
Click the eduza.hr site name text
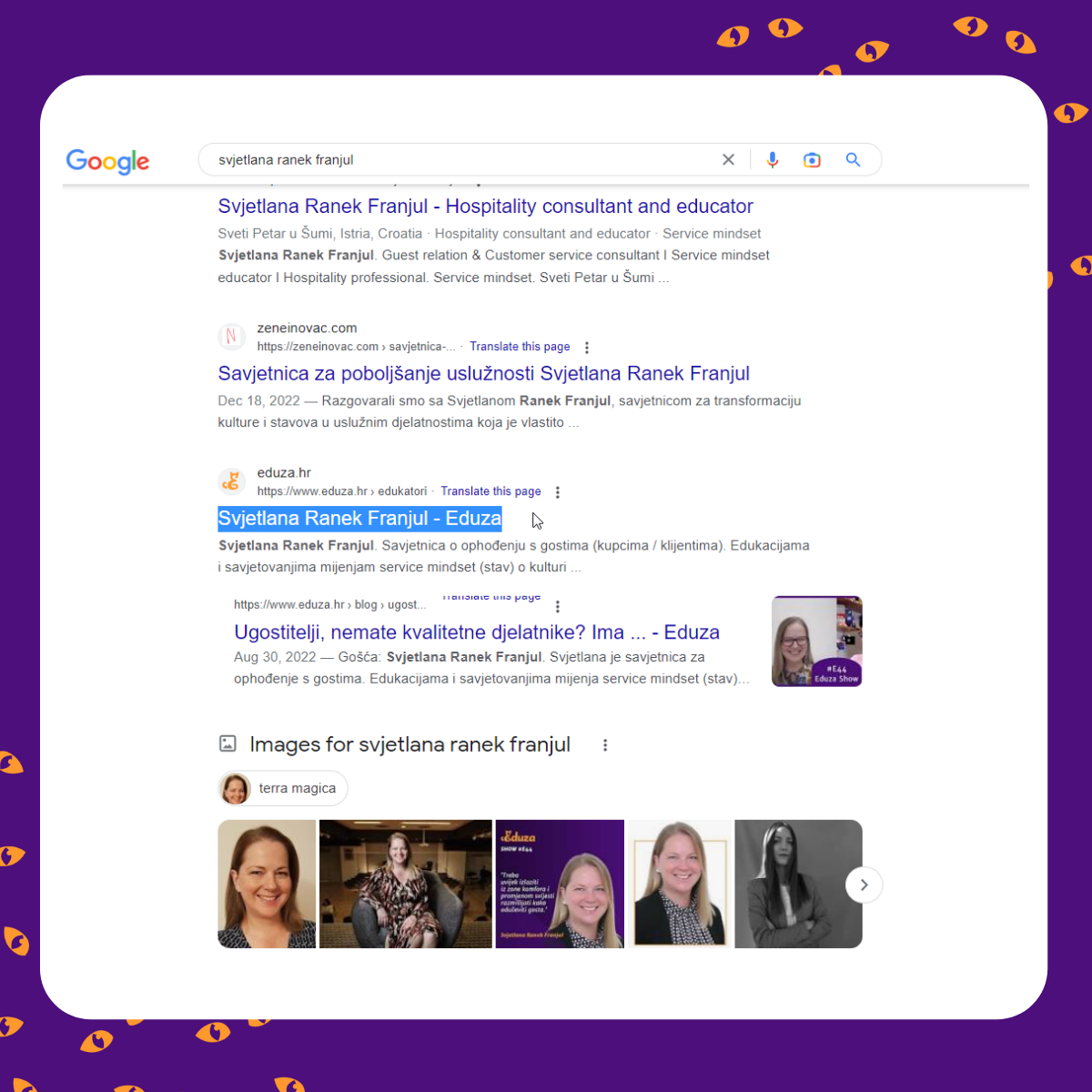point(284,472)
